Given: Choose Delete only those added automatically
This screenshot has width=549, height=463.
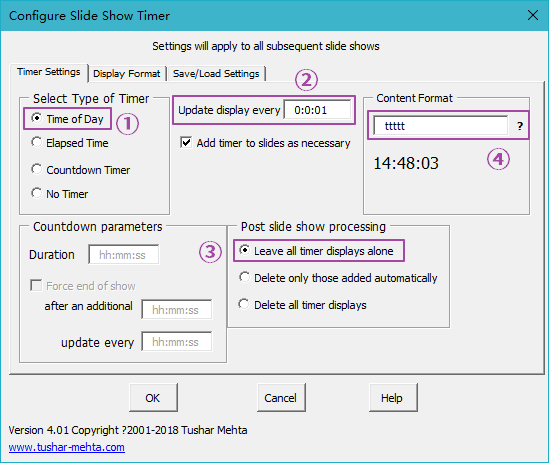Looking at the screenshot, I should (338, 278).
